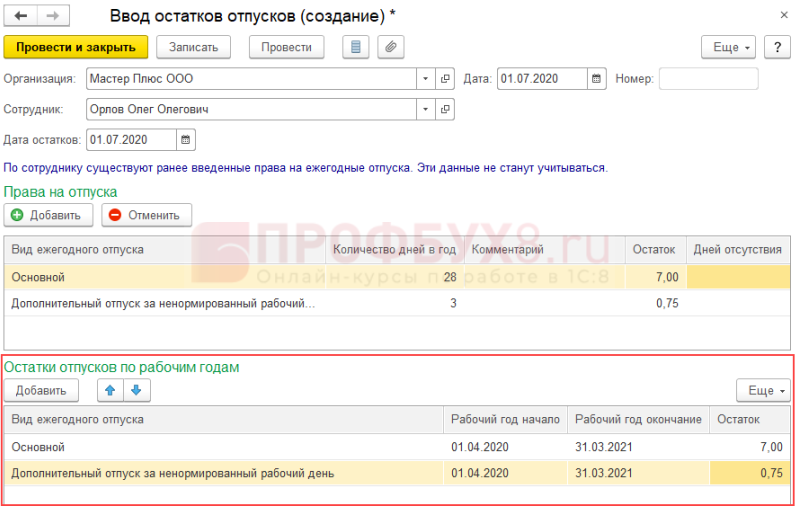Click the forward arrow navigation icon

pos(53,16)
